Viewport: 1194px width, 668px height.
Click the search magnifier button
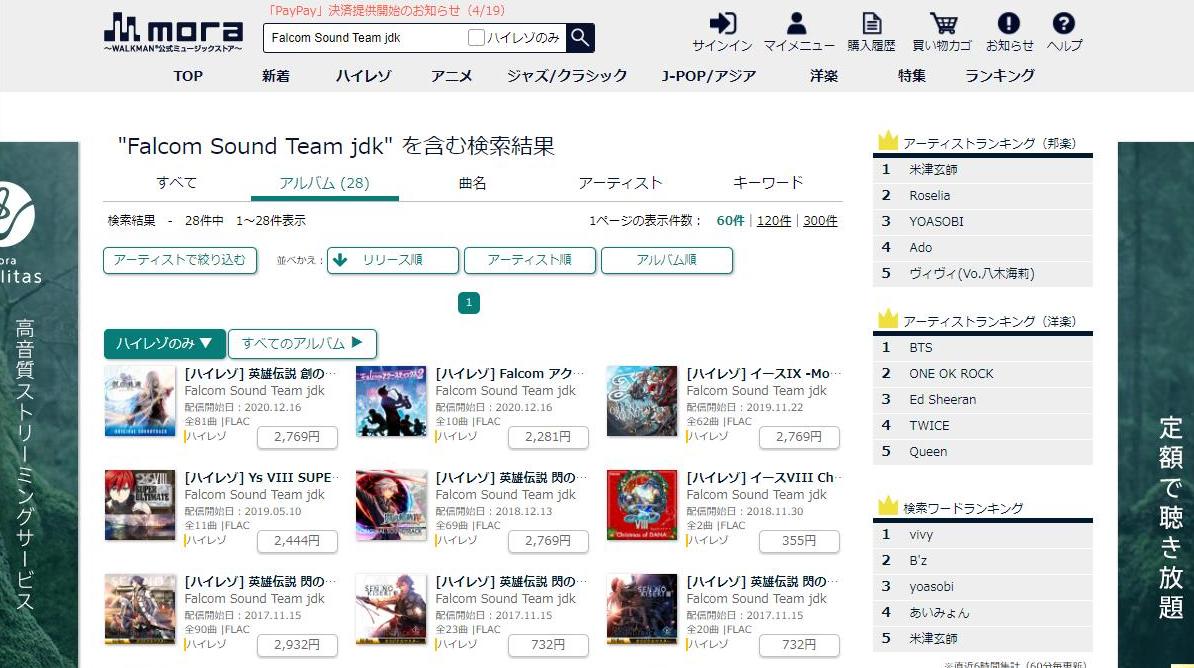(580, 37)
